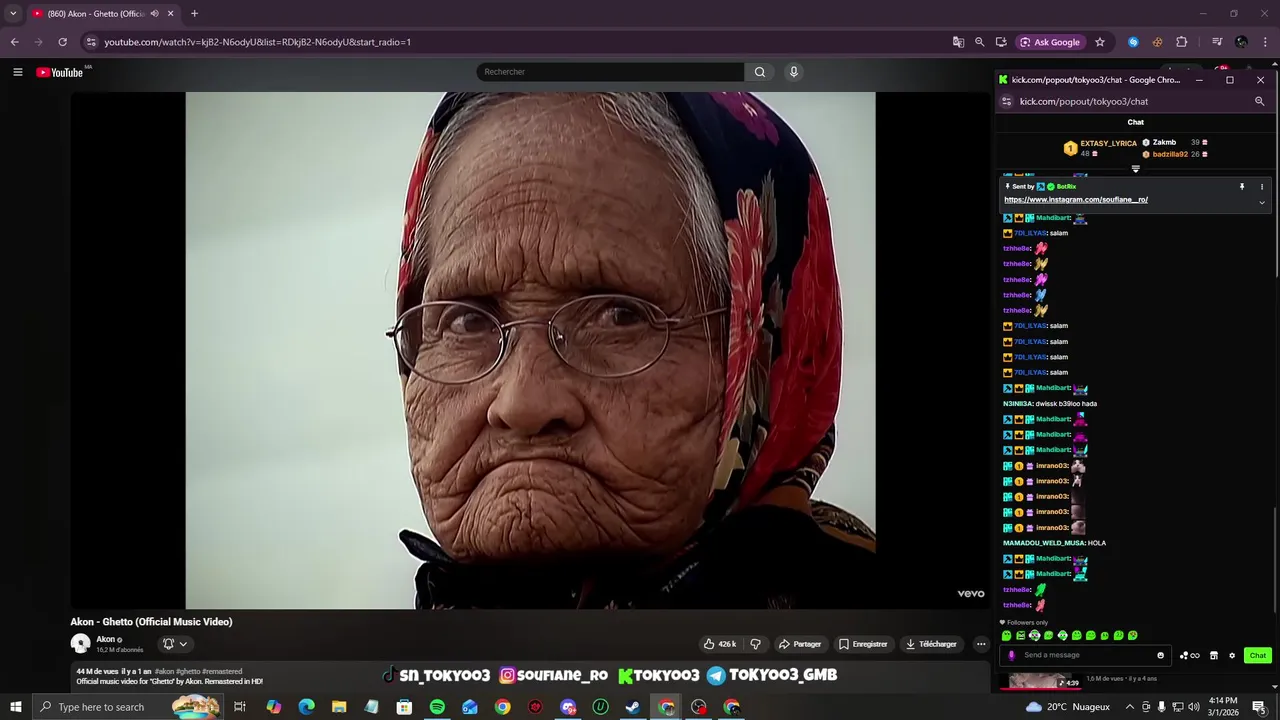The width and height of the screenshot is (1280, 720).
Task: Dislike the video with thumbs-down
Action: click(x=756, y=644)
